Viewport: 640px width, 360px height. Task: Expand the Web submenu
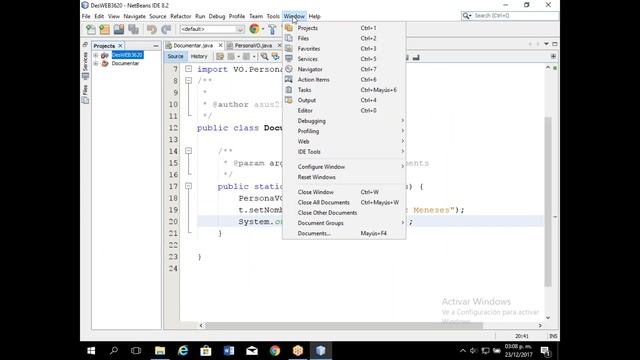(344, 142)
